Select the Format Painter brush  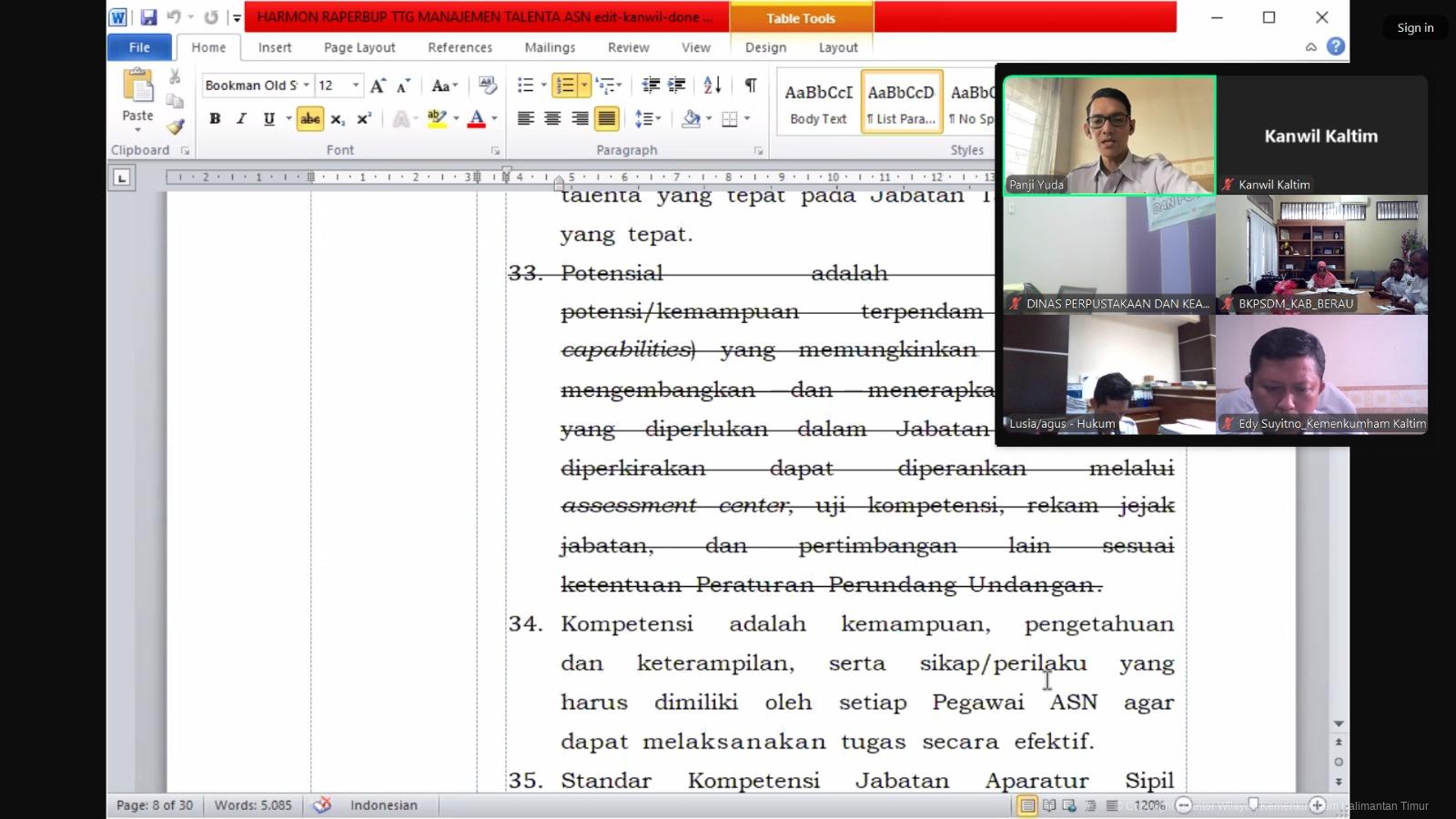175,126
